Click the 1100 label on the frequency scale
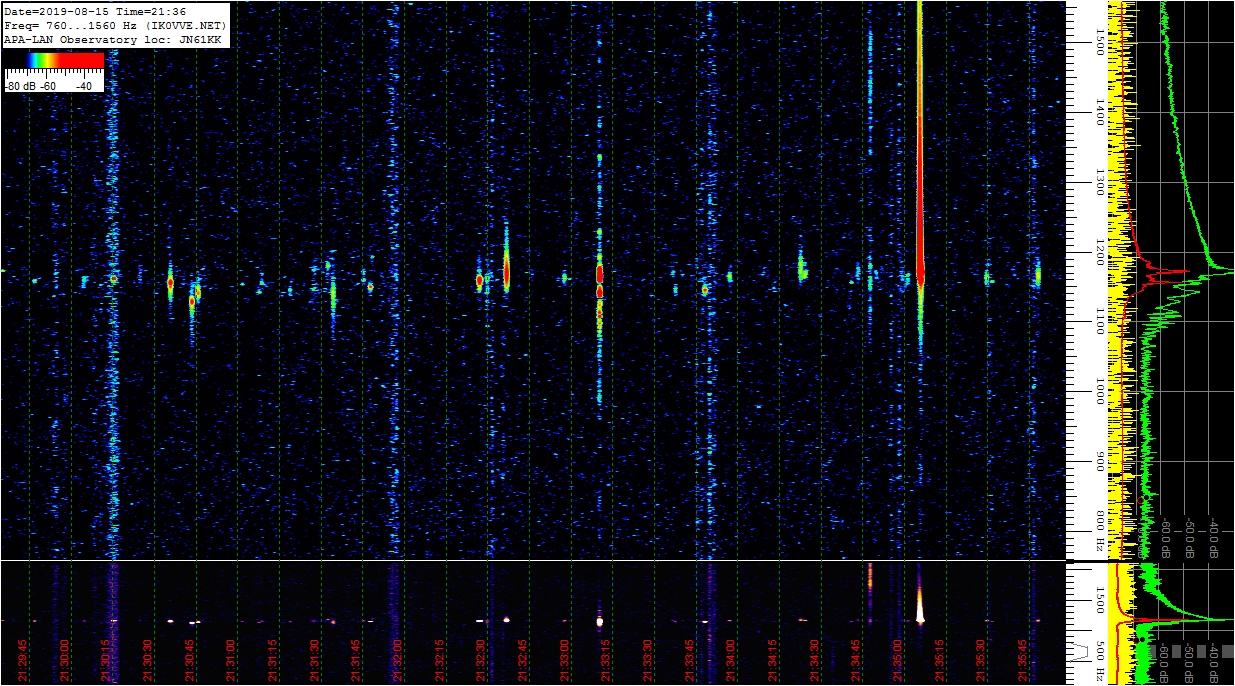1235x686 pixels. 1101,321
